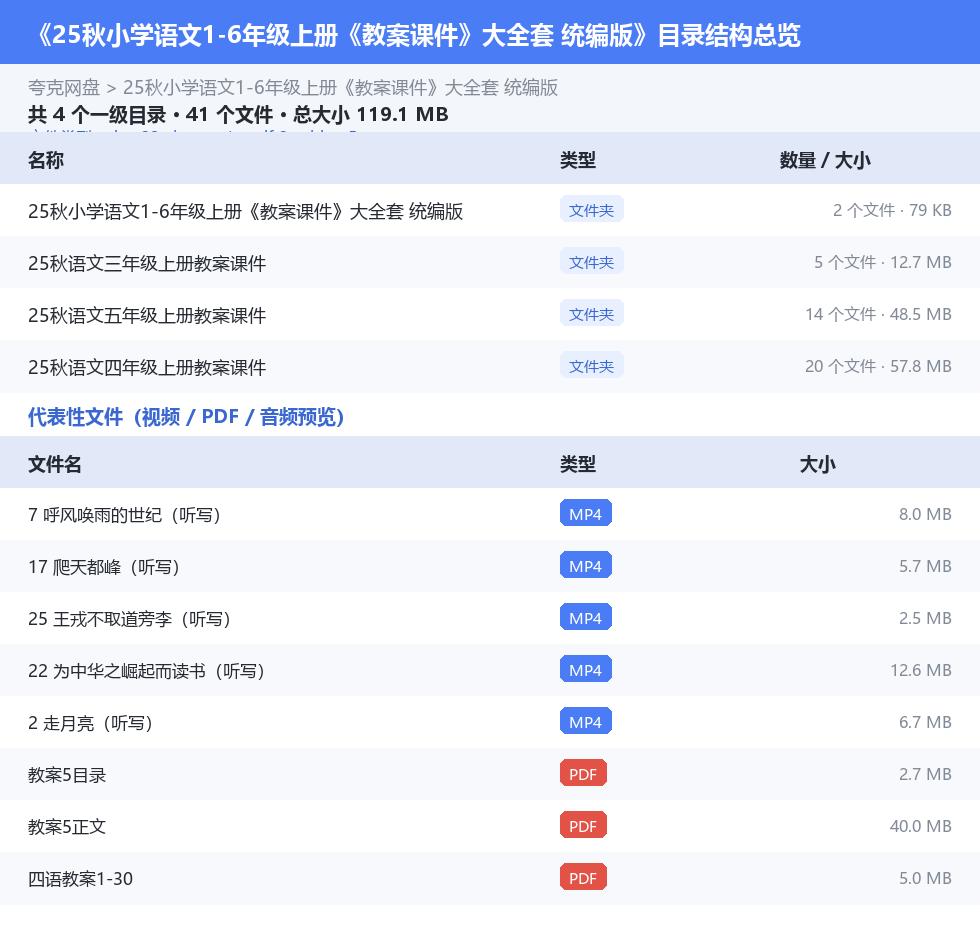Click PDF badge for 四语教案1-30
The height and width of the screenshot is (936, 980).
click(x=583, y=877)
